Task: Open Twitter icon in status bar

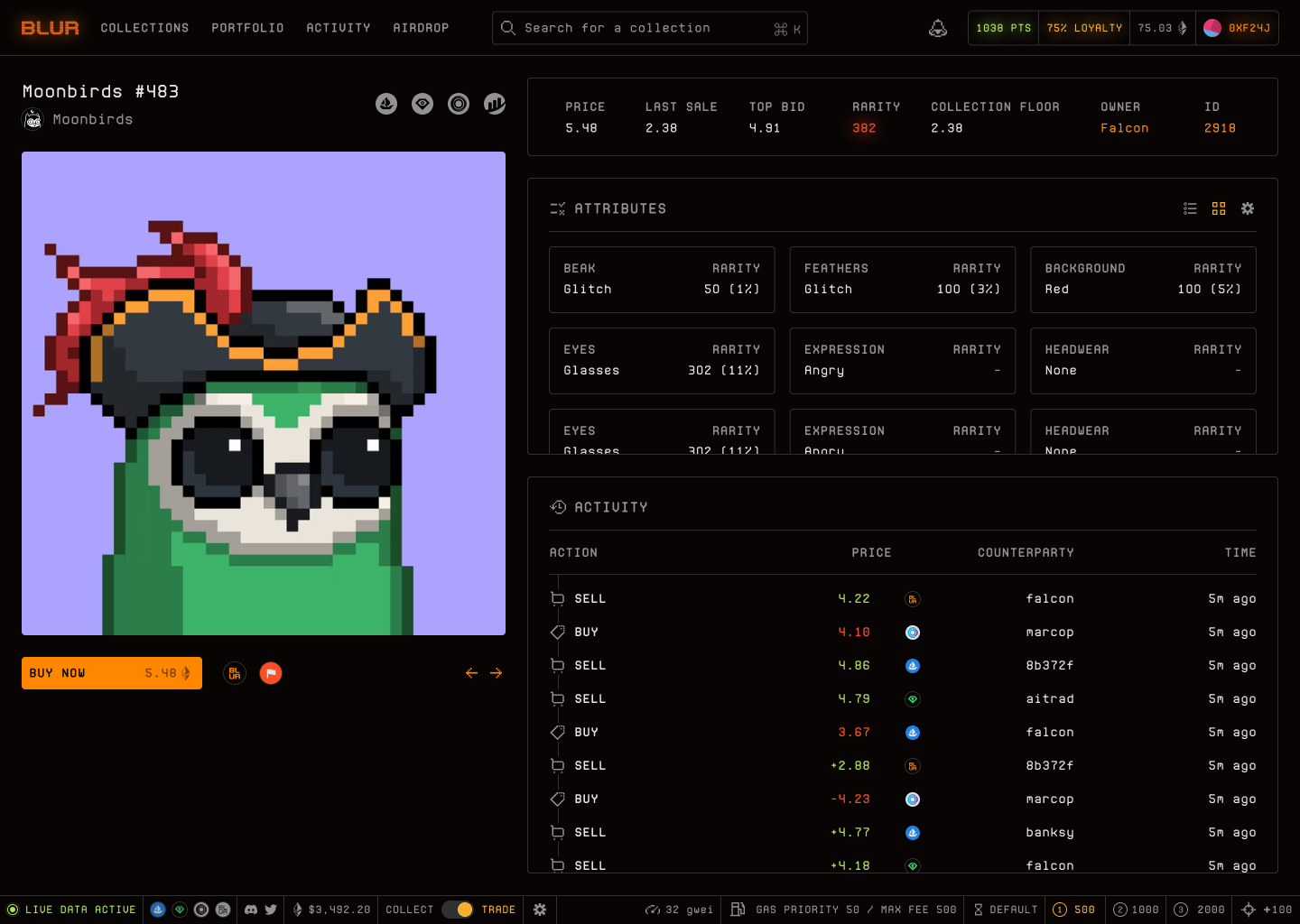Action: (x=271, y=910)
